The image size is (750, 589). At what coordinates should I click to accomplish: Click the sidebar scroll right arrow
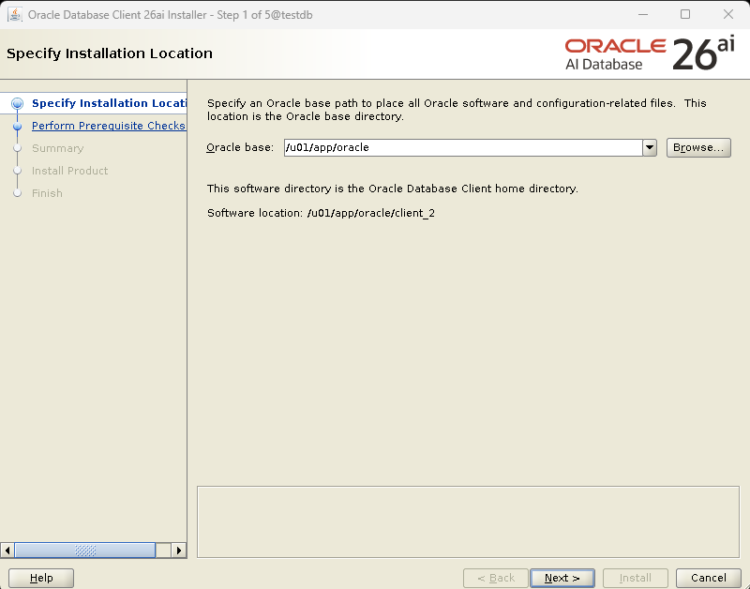[x=178, y=550]
